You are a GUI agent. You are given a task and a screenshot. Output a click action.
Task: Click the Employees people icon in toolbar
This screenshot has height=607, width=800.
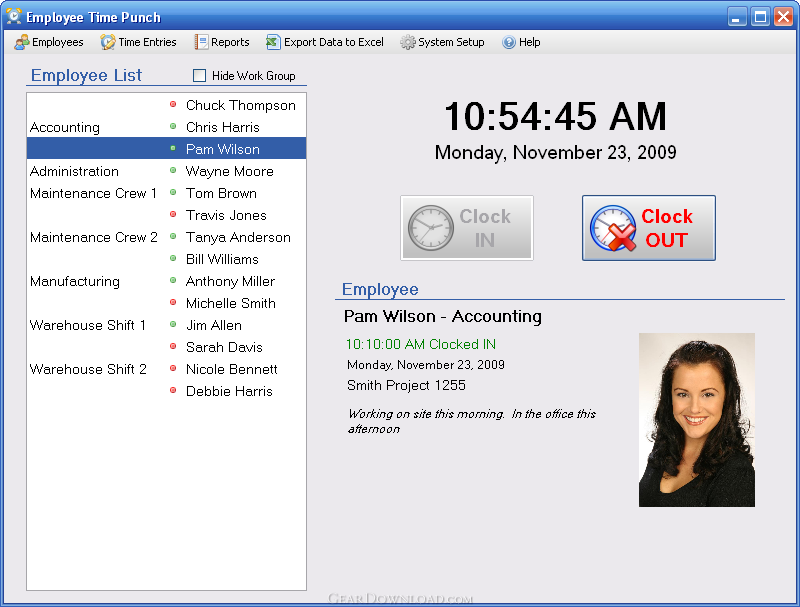(21, 42)
